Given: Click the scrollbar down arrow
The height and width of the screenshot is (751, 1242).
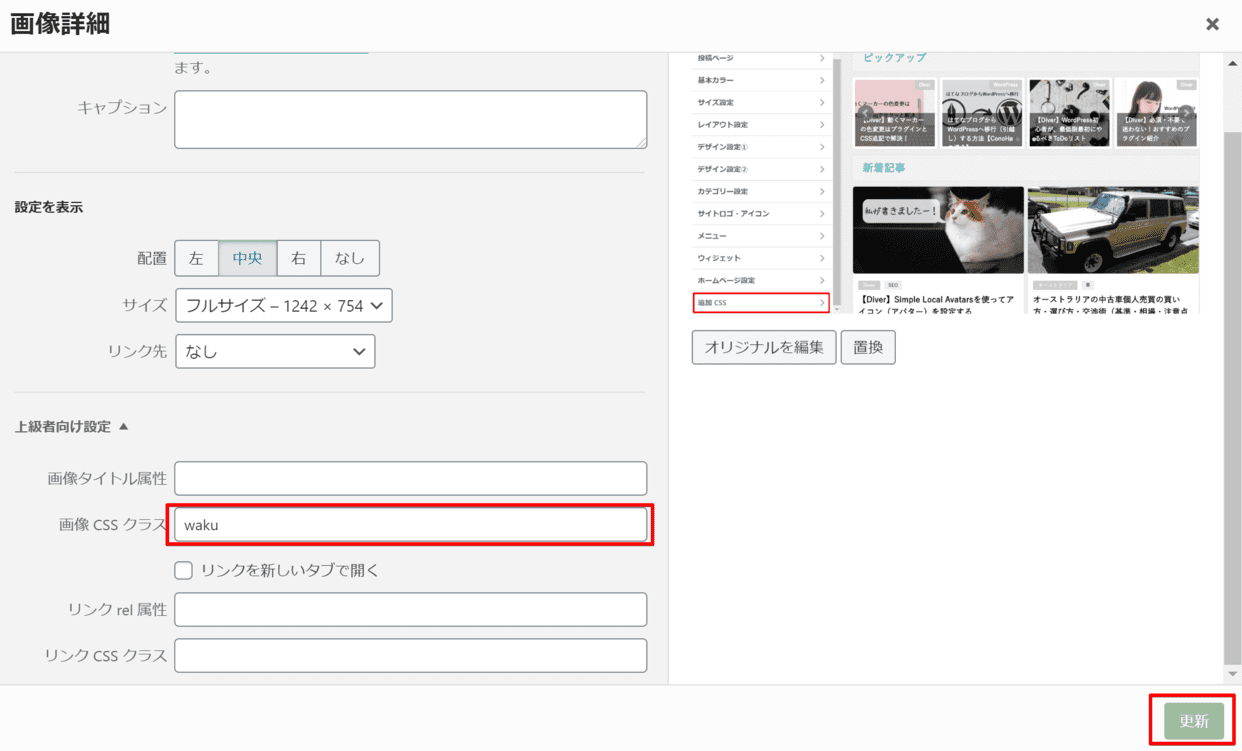Looking at the screenshot, I should (x=1232, y=675).
